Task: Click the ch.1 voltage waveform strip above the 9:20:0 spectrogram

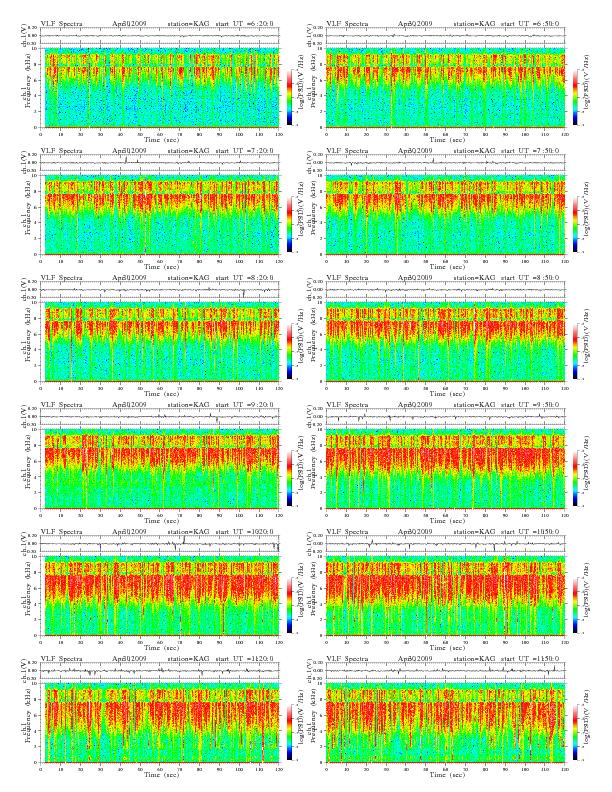Action: coord(160,416)
